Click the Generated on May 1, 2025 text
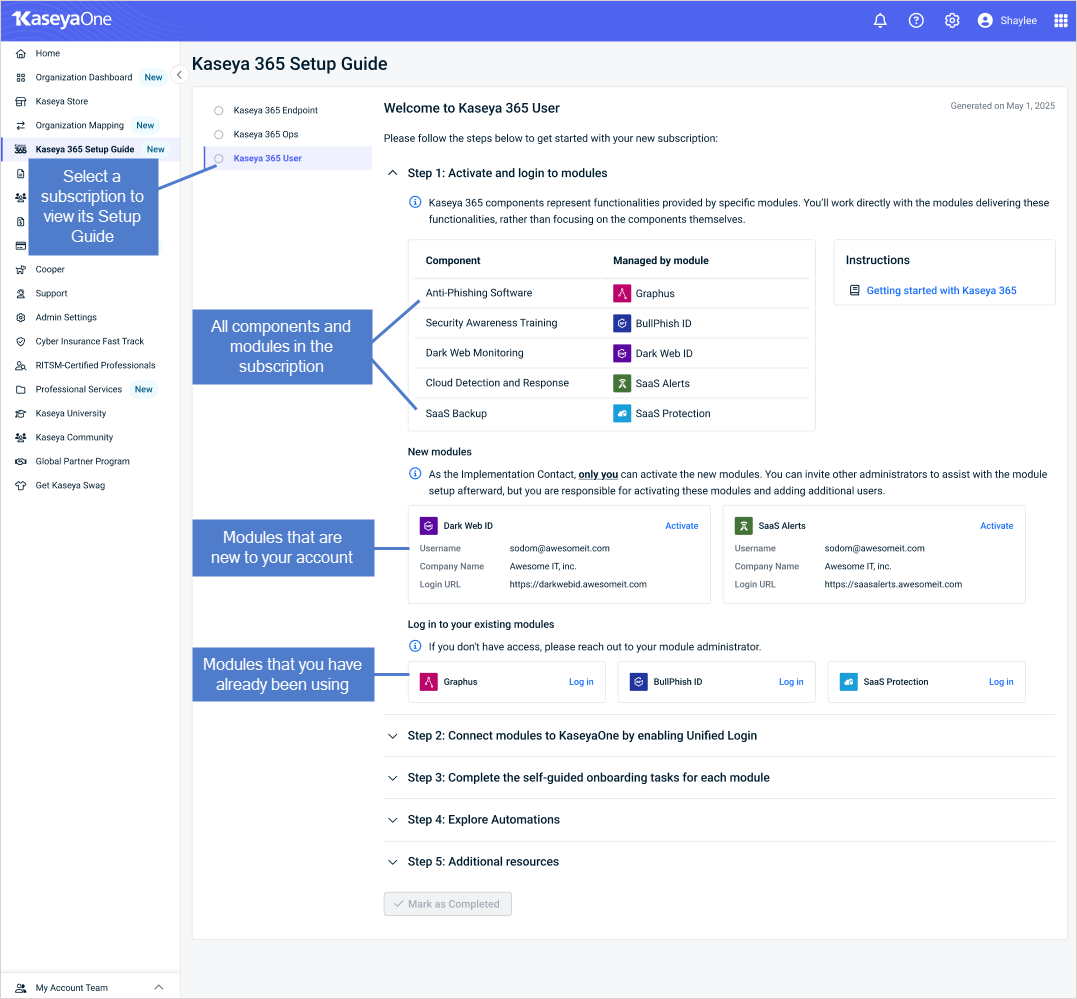This screenshot has height=999, width=1077. pyautogui.click(x=1002, y=106)
